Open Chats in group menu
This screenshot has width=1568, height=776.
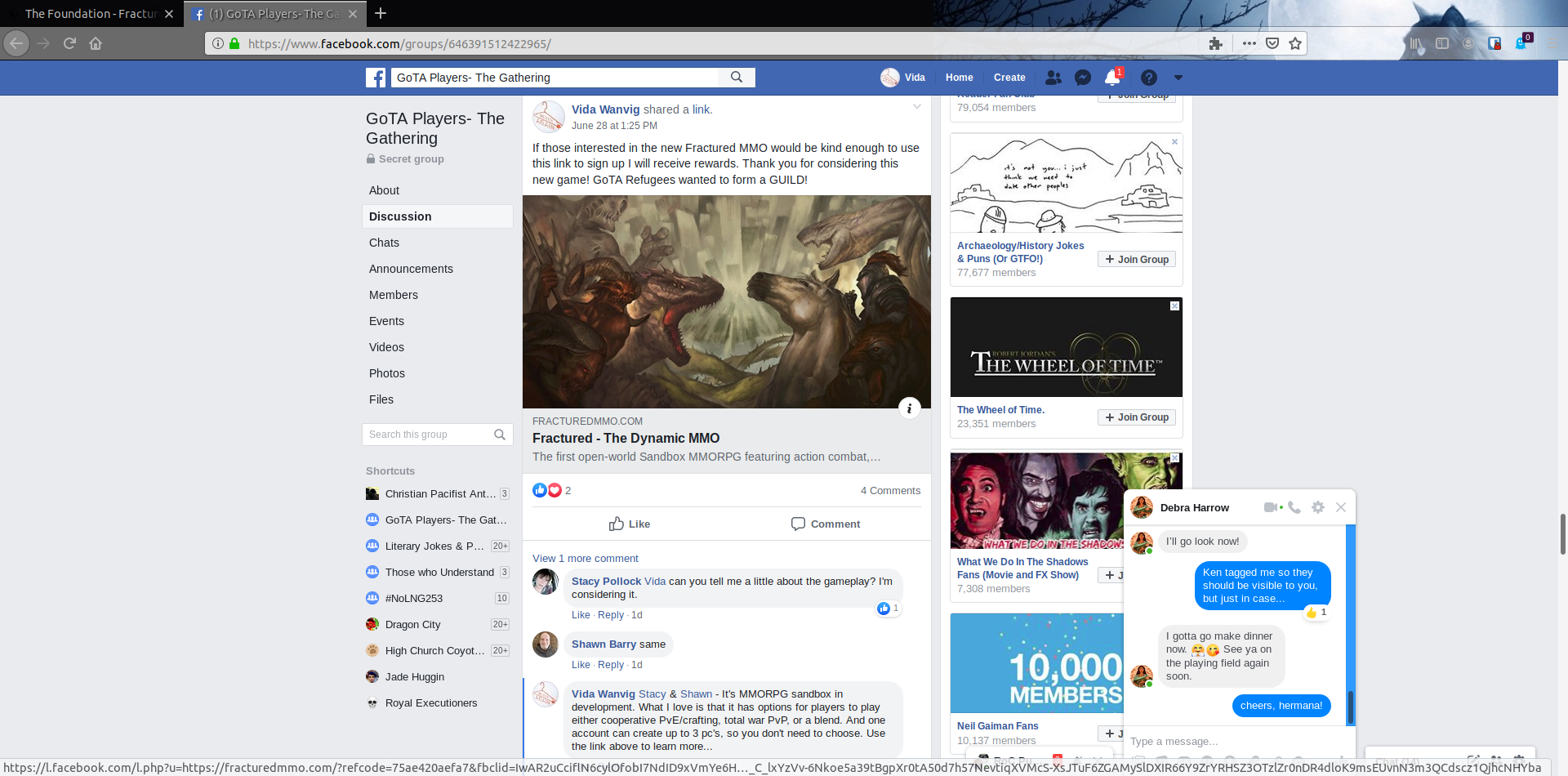point(384,243)
